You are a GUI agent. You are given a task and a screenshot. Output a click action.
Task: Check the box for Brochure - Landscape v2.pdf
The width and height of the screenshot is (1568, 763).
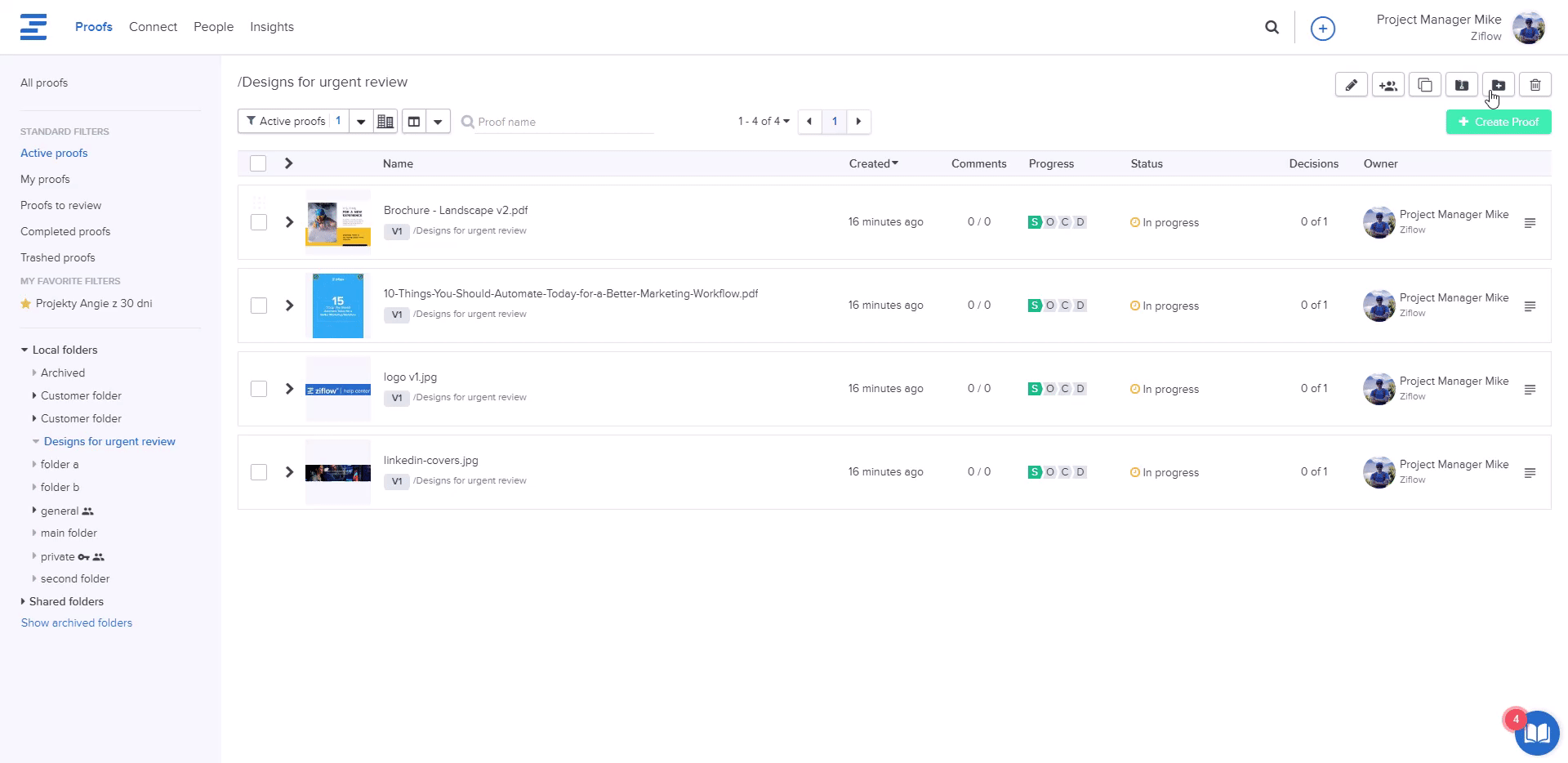pos(259,222)
